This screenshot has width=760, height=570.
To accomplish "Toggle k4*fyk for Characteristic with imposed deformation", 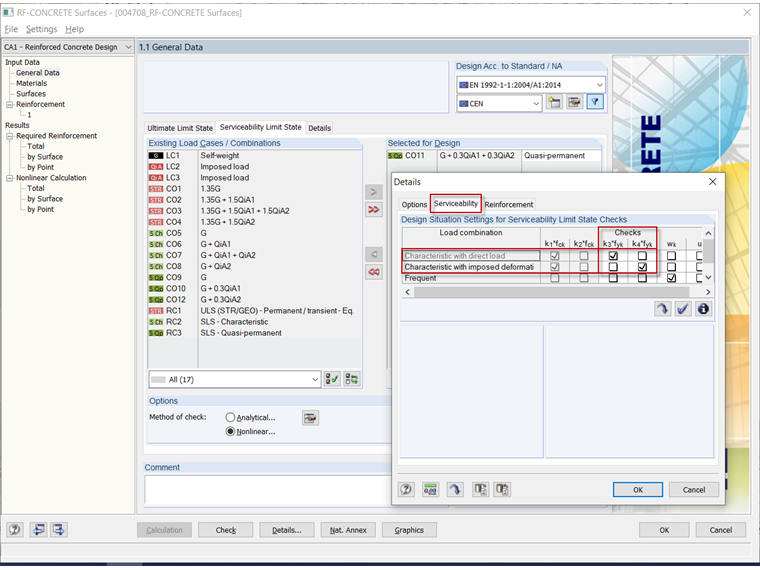I will [x=642, y=267].
